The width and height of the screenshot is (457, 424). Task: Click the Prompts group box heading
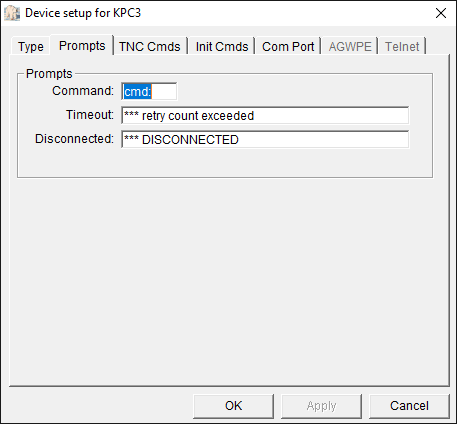pyautogui.click(x=49, y=74)
